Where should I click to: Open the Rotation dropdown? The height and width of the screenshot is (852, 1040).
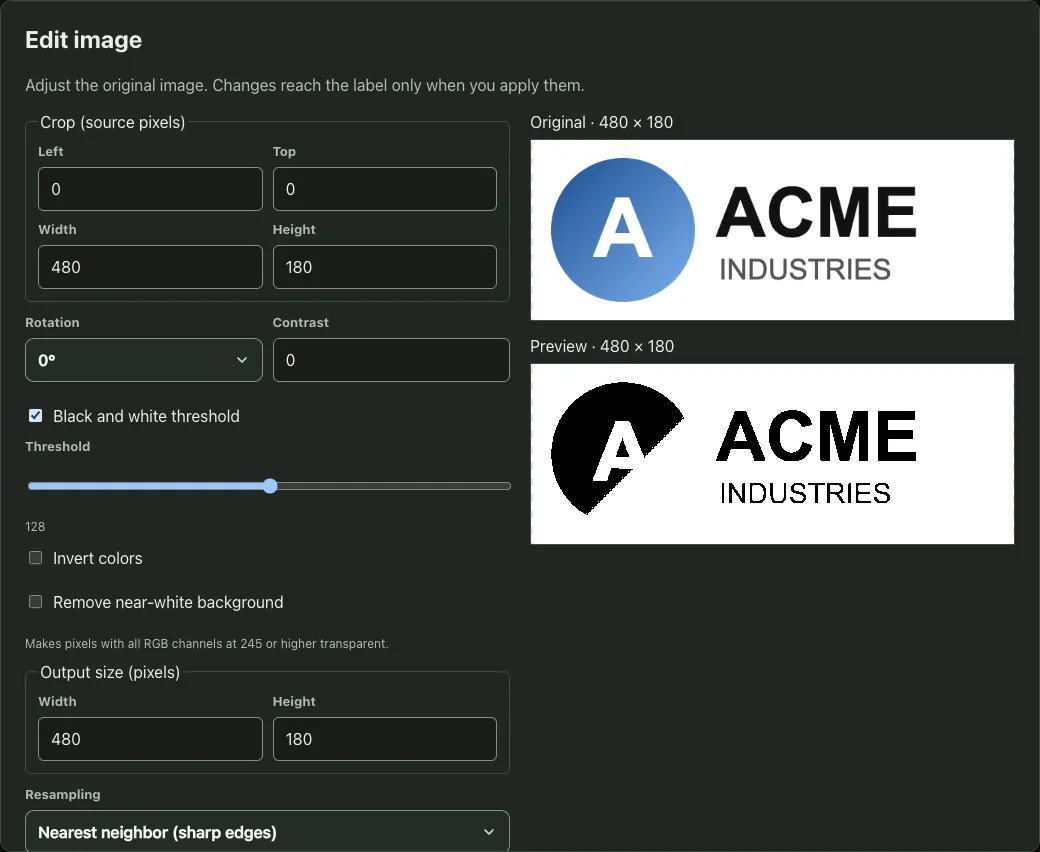pos(144,360)
